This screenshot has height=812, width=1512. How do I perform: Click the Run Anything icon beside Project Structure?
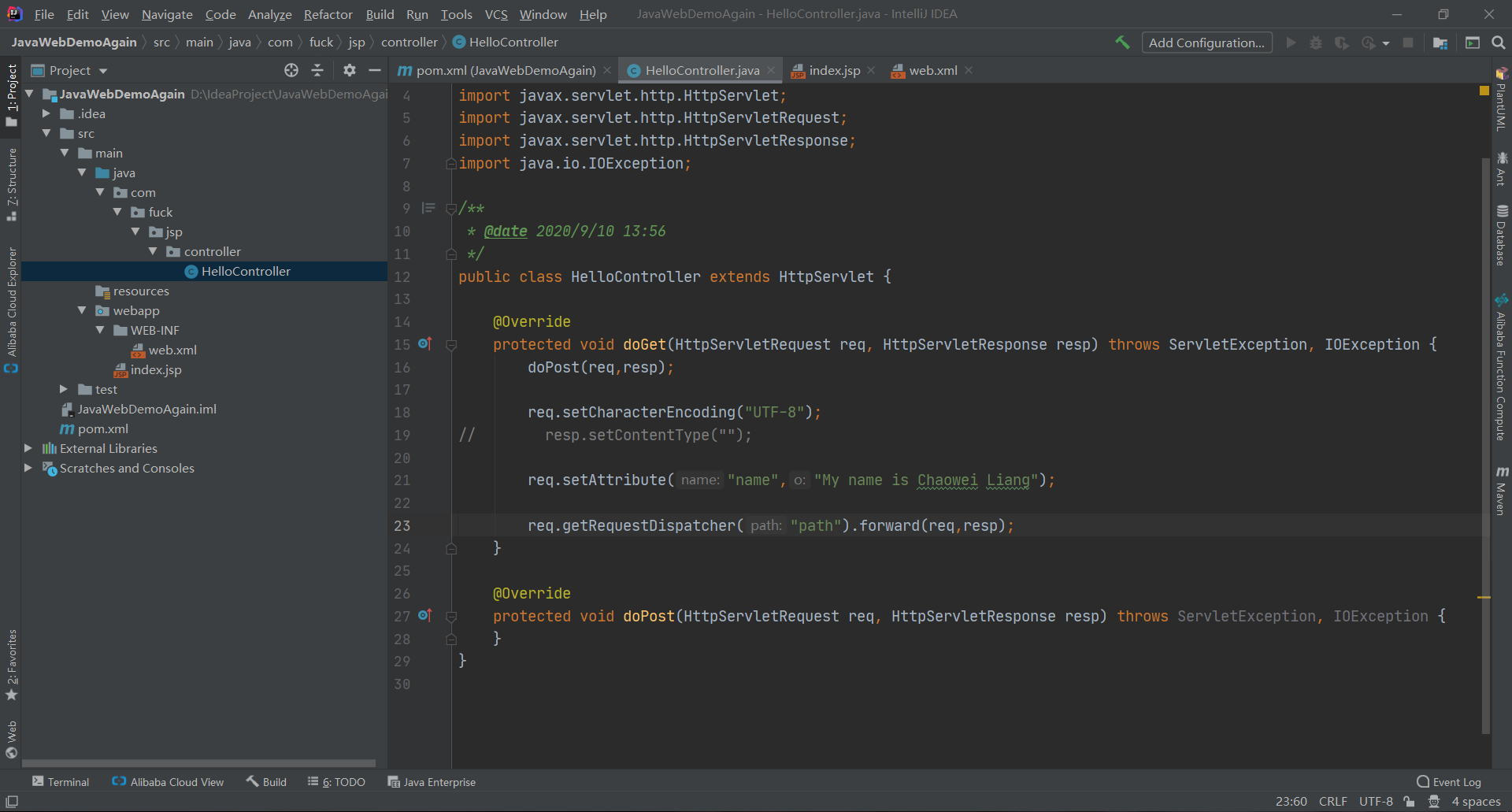1473,43
